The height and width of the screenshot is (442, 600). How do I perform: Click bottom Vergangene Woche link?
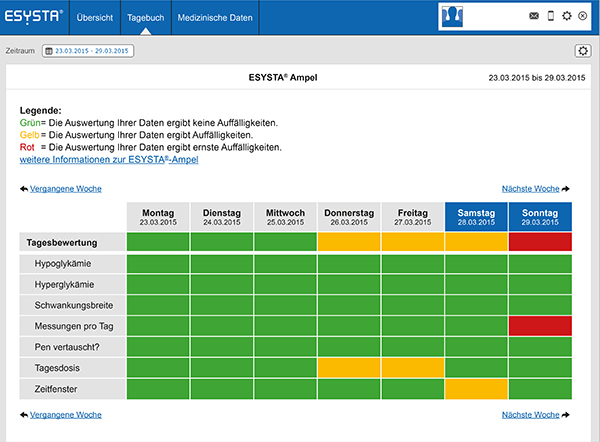point(66,415)
